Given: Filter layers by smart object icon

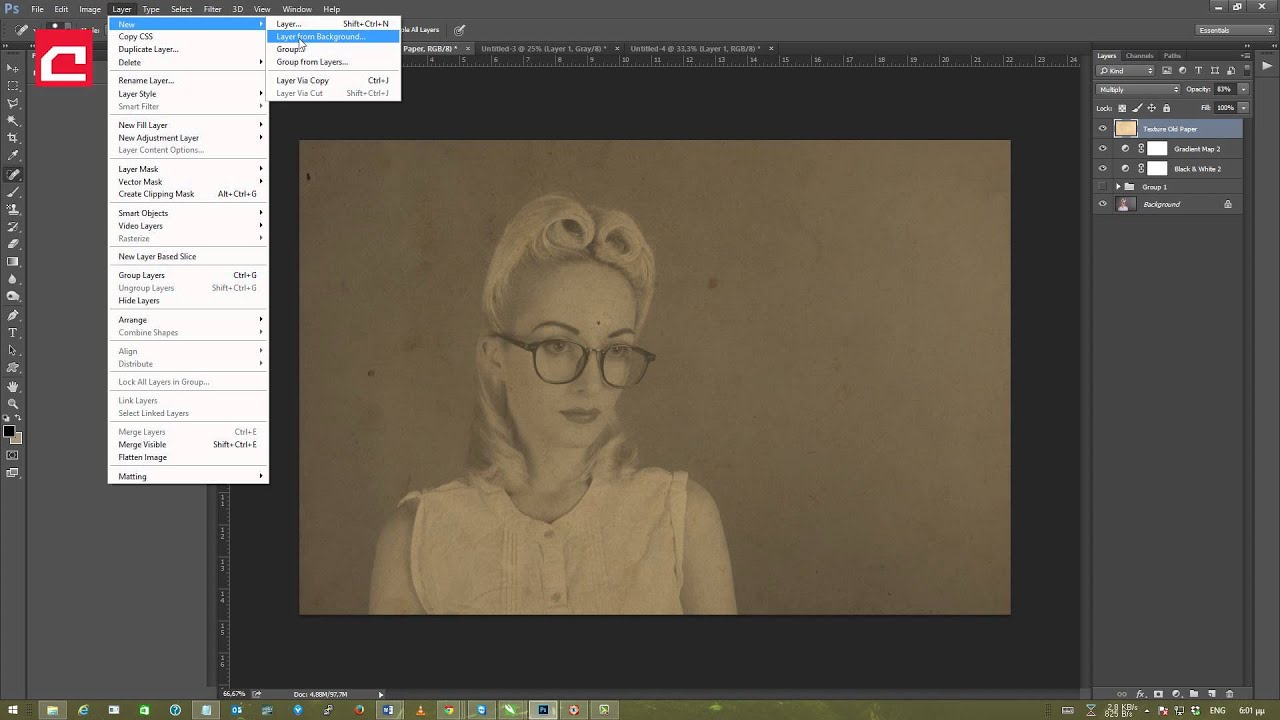Looking at the screenshot, I should tap(1231, 71).
